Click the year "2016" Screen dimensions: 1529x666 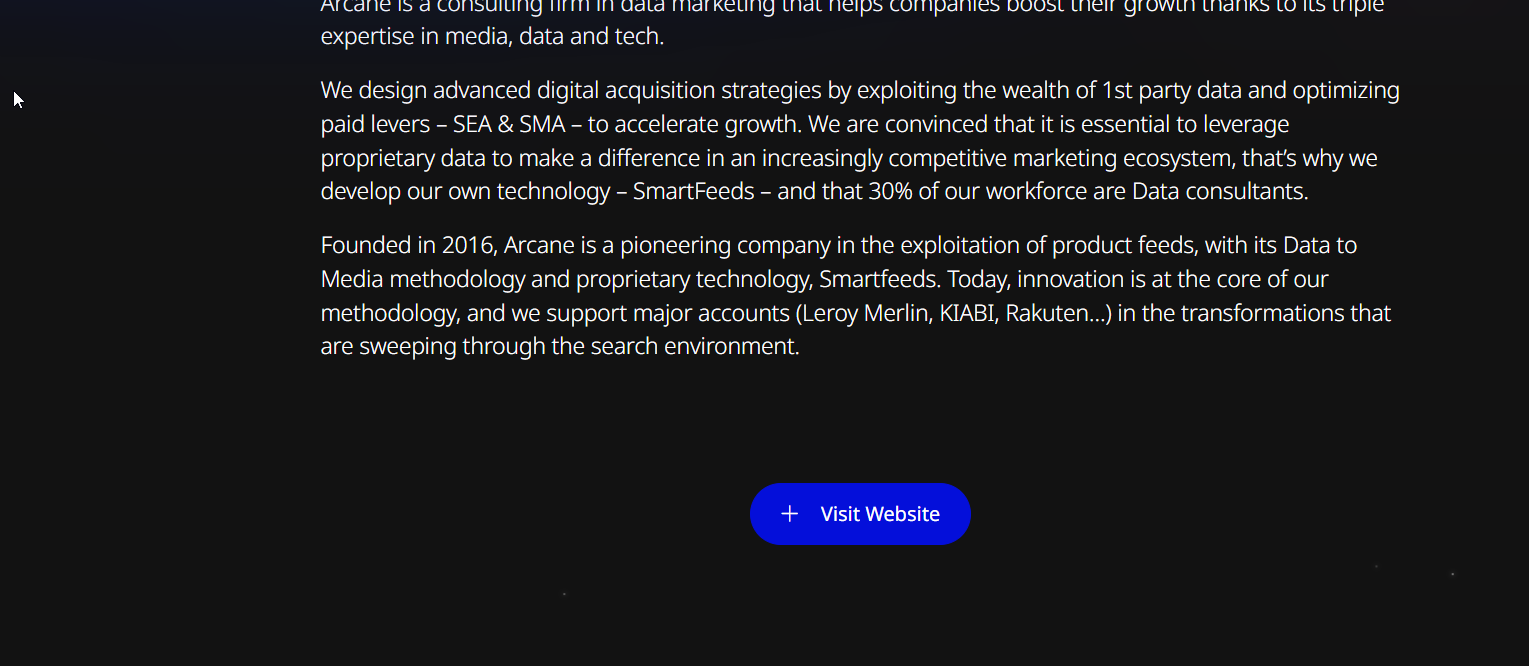[x=468, y=246]
